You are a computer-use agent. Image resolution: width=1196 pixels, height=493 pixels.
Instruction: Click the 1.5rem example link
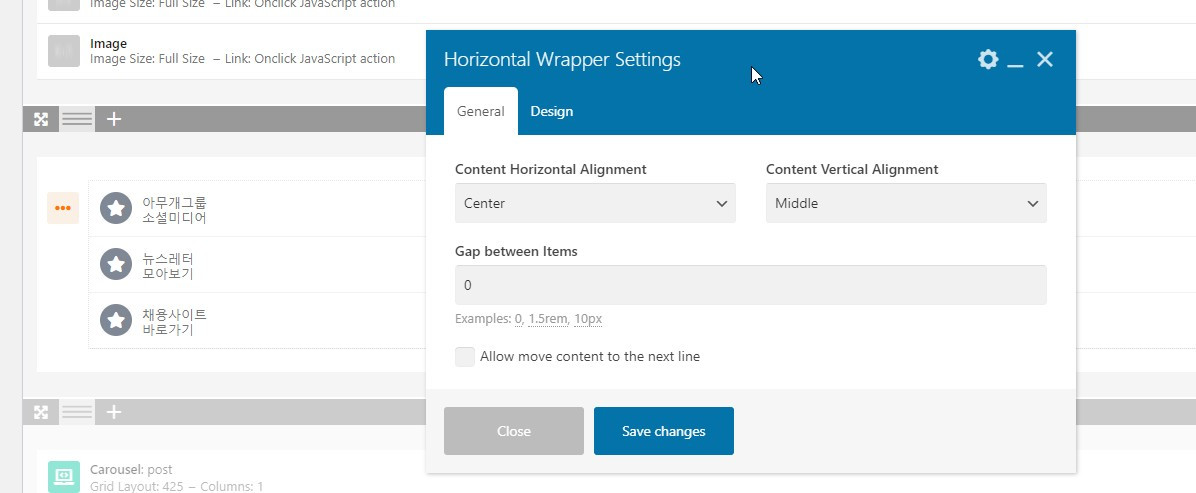pos(548,319)
